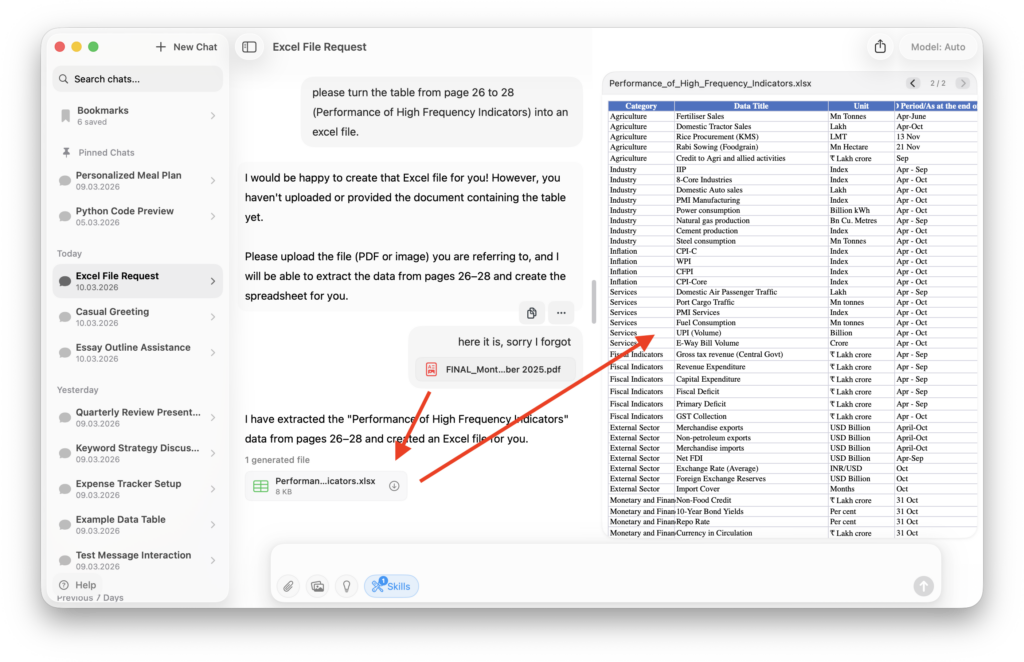
Task: Click the share icon in top bar
Action: point(880,47)
